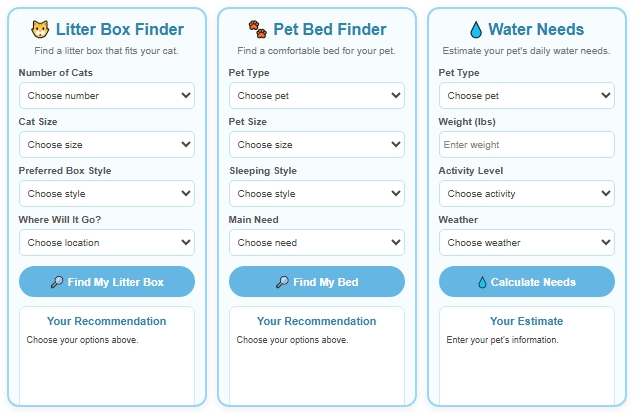
Task: Open the Number of Cats dropdown
Action: pyautogui.click(x=107, y=95)
